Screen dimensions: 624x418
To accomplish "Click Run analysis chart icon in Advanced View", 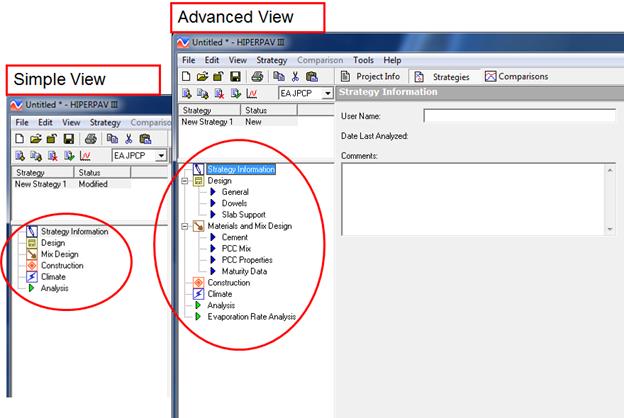I will point(252,94).
